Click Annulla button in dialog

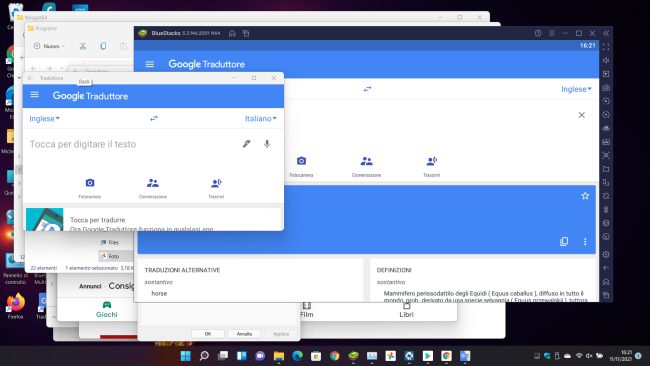coord(244,334)
